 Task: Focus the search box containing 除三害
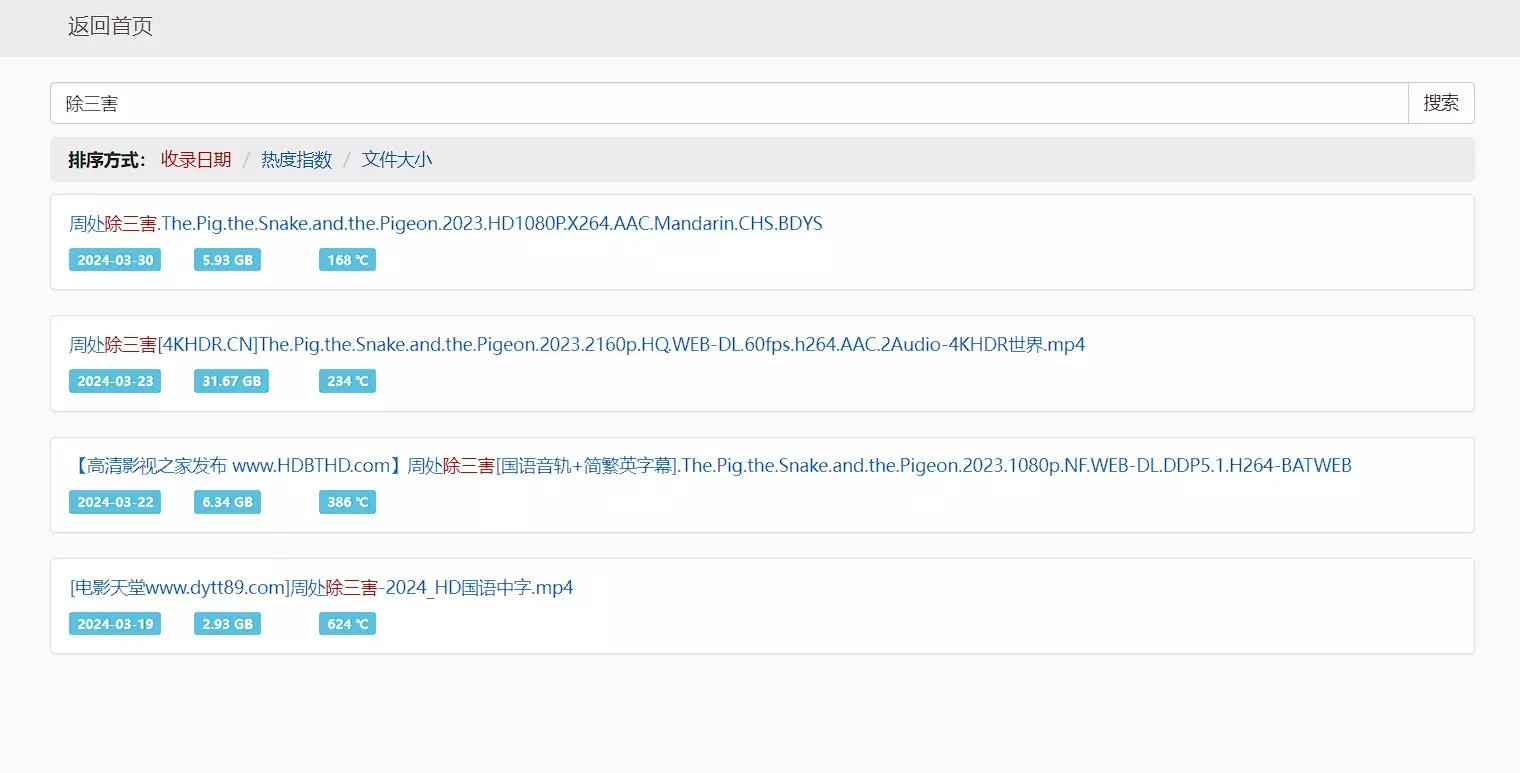click(728, 103)
